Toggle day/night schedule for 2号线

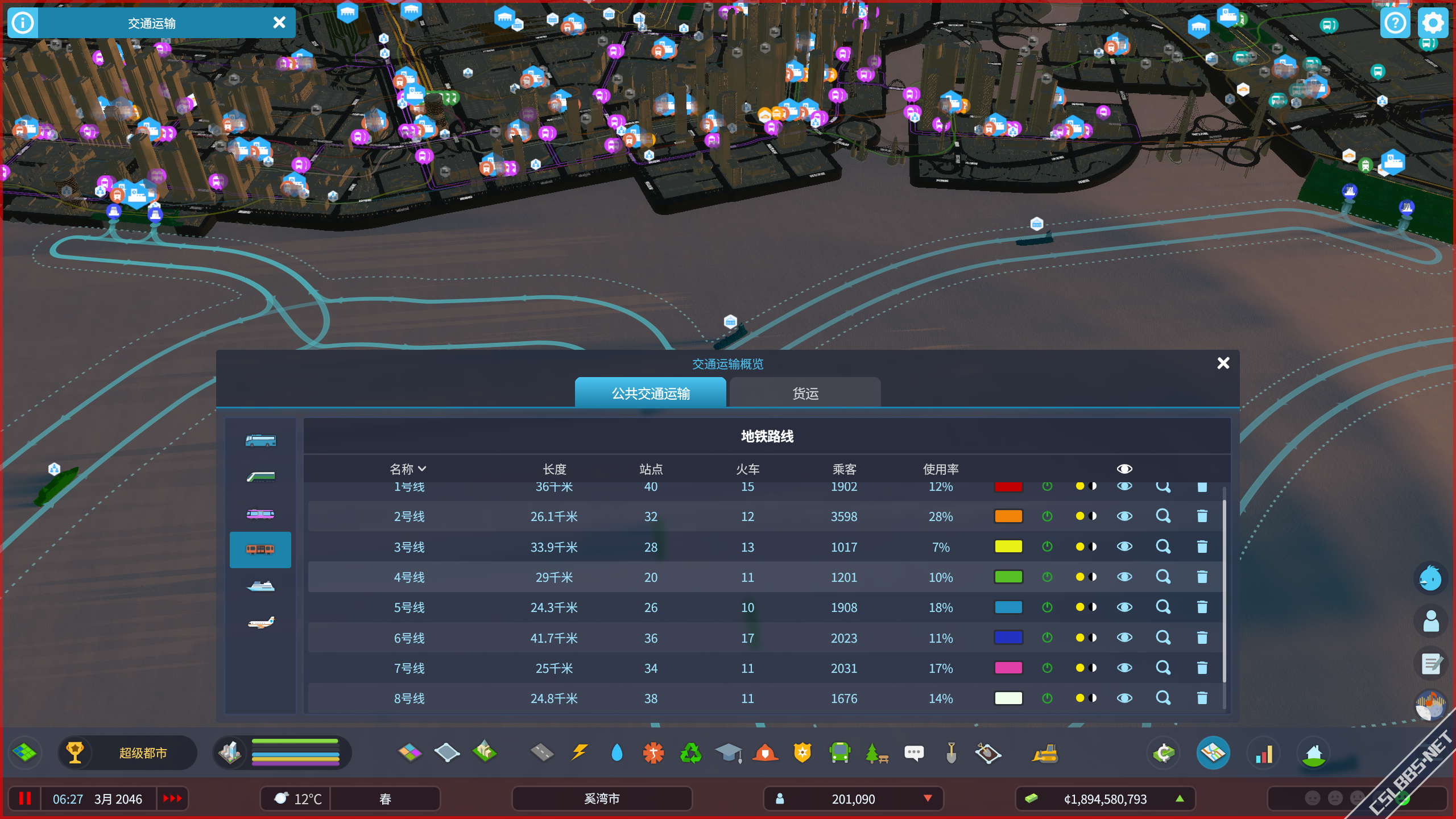pyautogui.click(x=1086, y=516)
